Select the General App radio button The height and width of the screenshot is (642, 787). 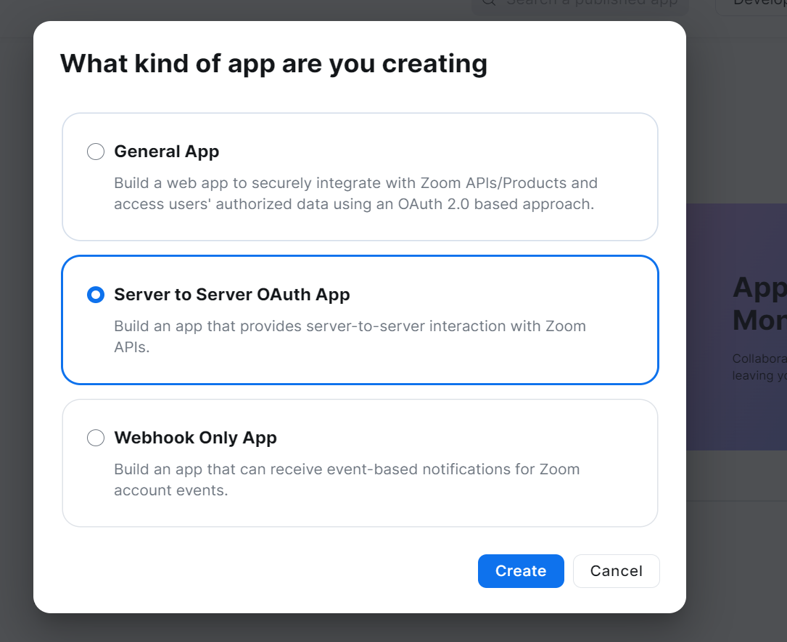[x=95, y=151]
